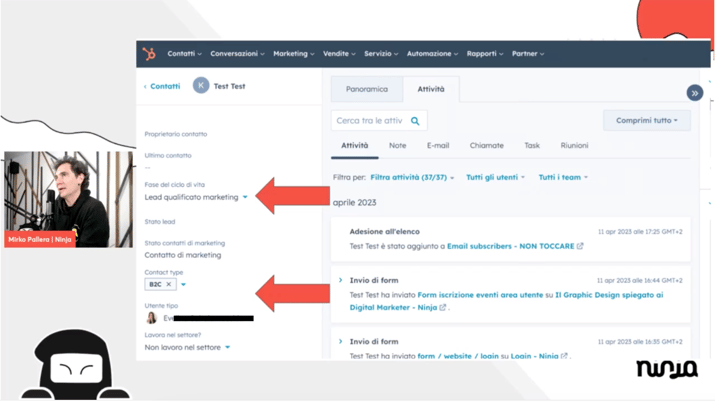This screenshot has height=402, width=715.
Task: Open external link icon after Digital Marketer - Ninja
Action: pyautogui.click(x=442, y=308)
